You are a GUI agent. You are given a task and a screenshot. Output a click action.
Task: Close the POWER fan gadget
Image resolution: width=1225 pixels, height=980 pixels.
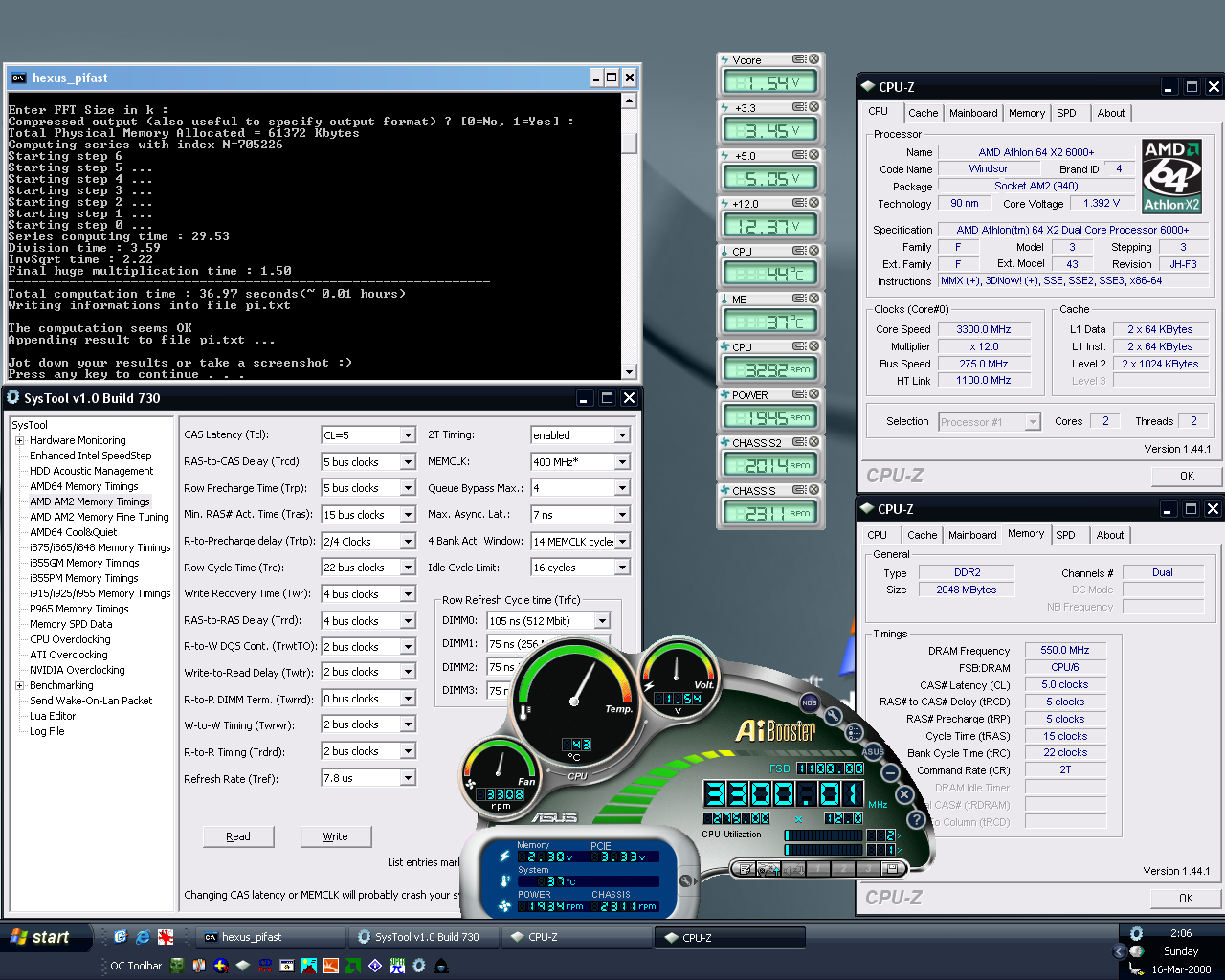coord(814,394)
